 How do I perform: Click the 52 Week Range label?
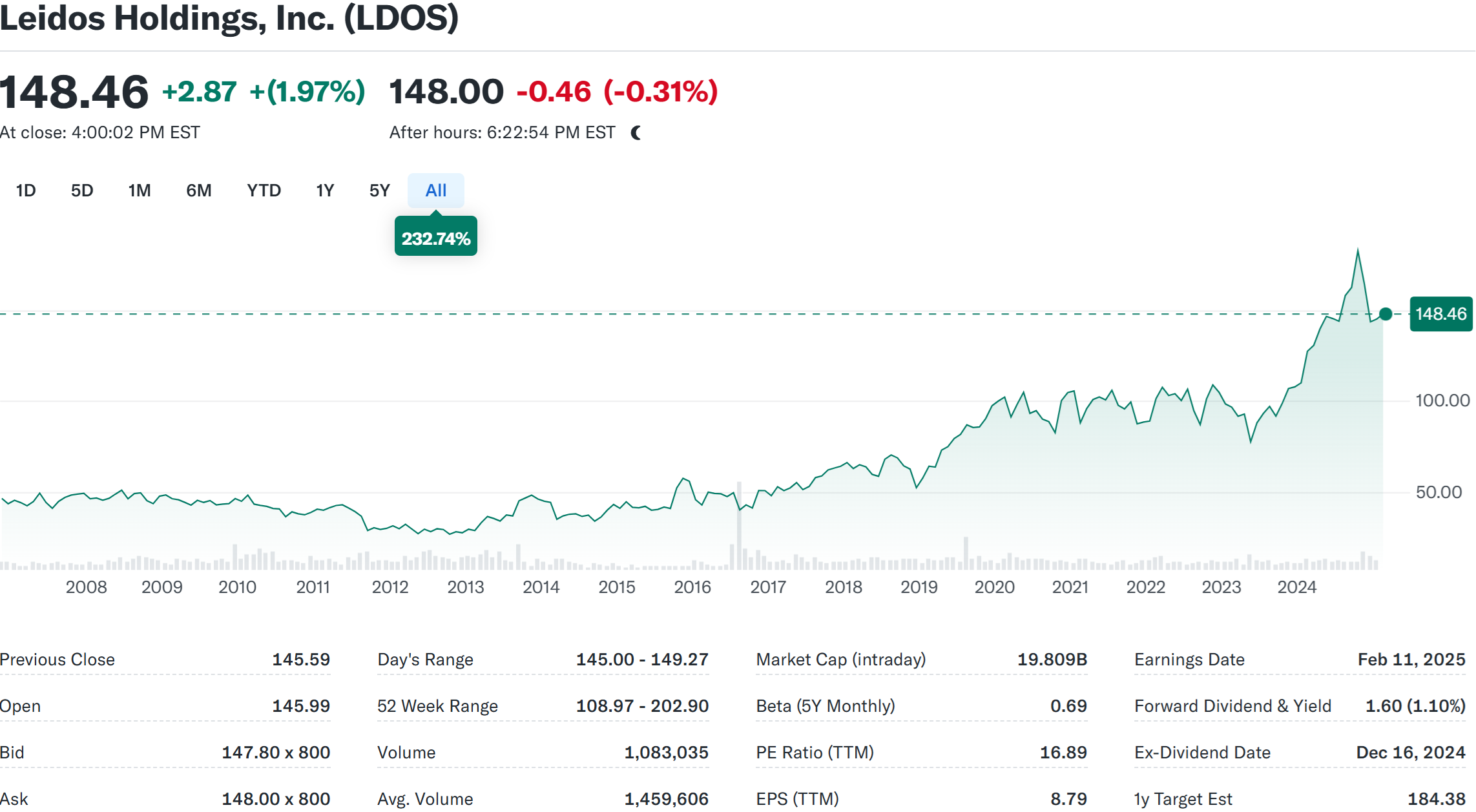coord(437,706)
